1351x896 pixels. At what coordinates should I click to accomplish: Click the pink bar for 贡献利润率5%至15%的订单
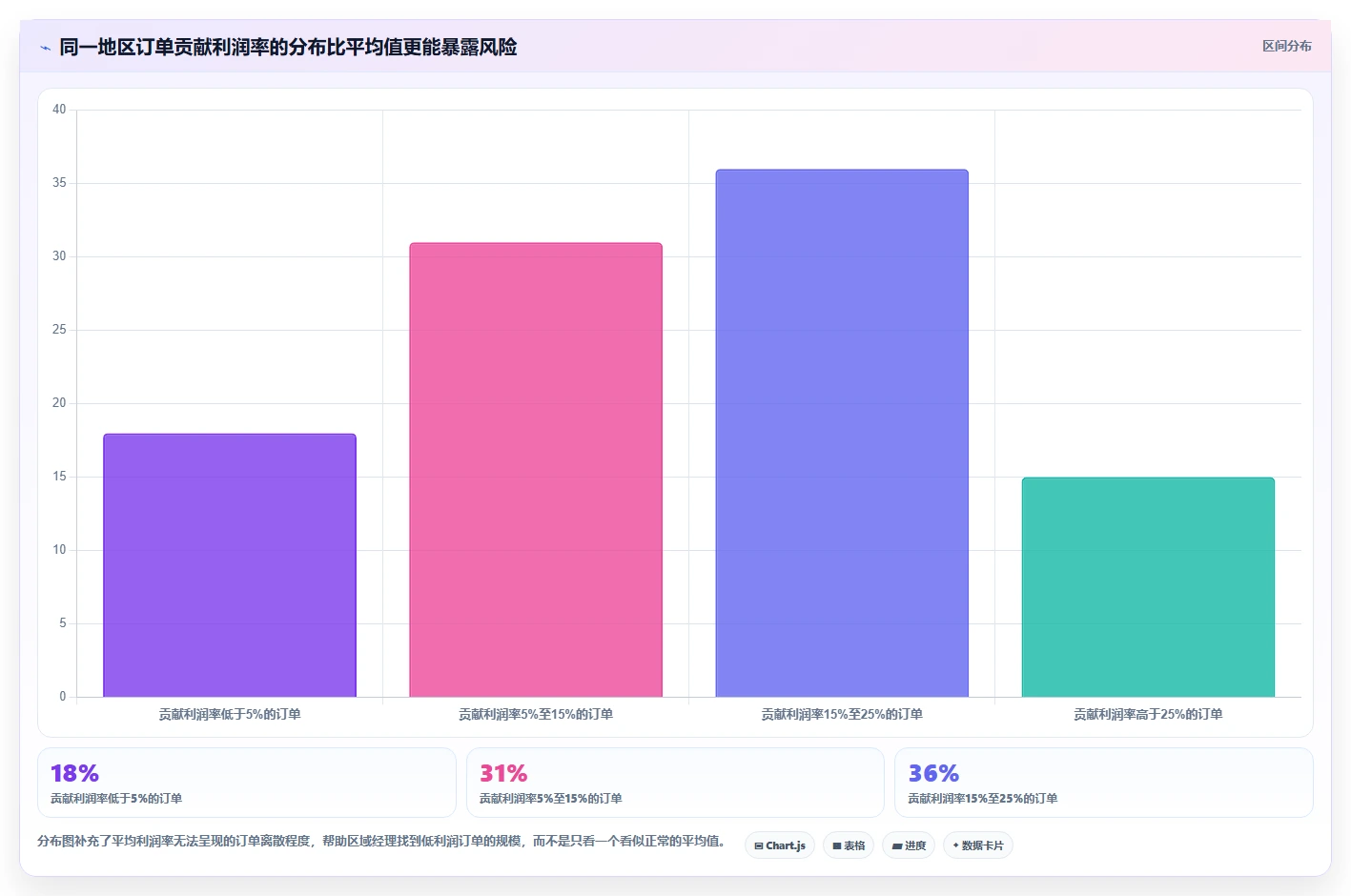click(x=536, y=470)
